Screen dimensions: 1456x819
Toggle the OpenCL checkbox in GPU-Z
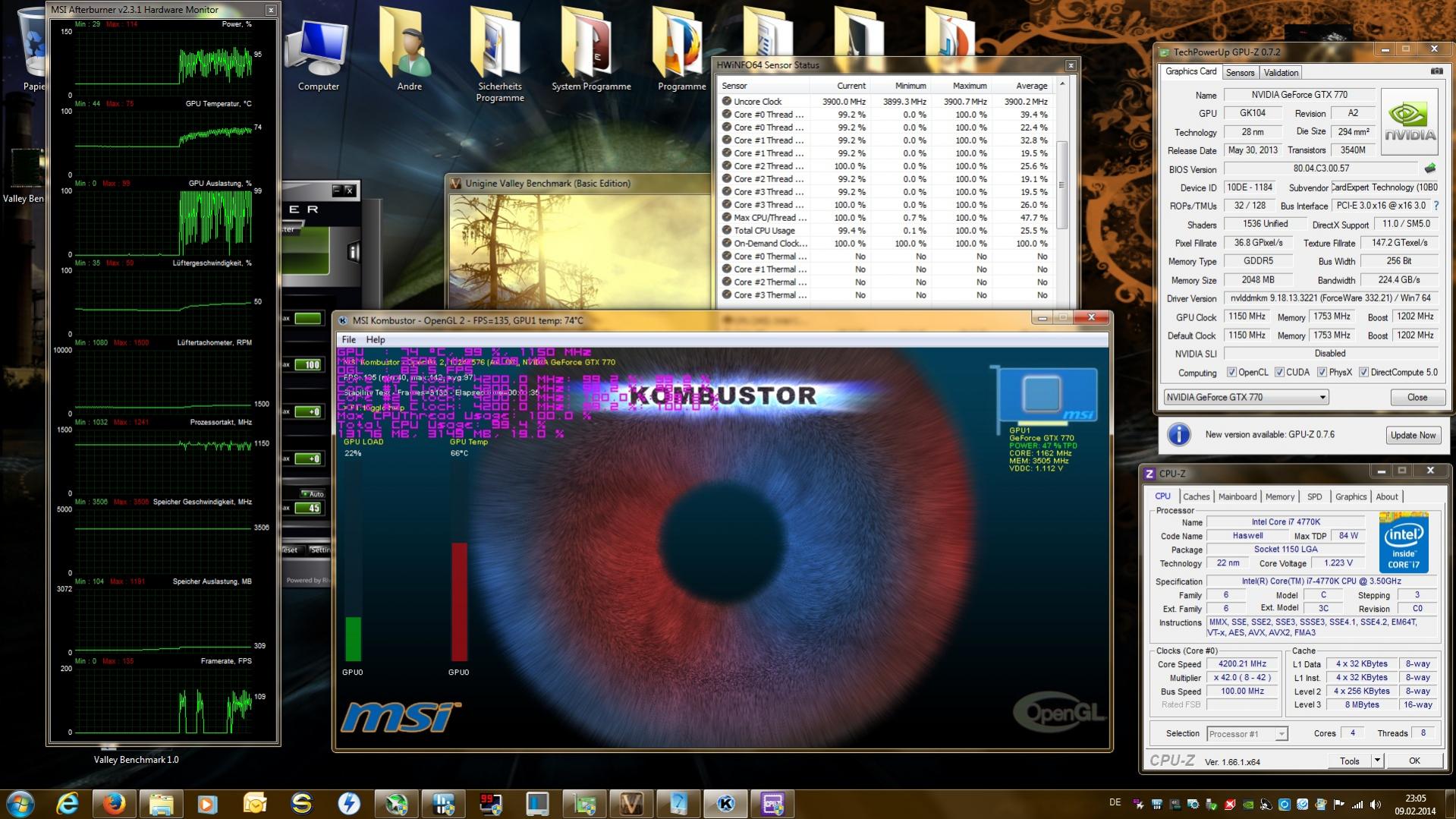pyautogui.click(x=1231, y=372)
